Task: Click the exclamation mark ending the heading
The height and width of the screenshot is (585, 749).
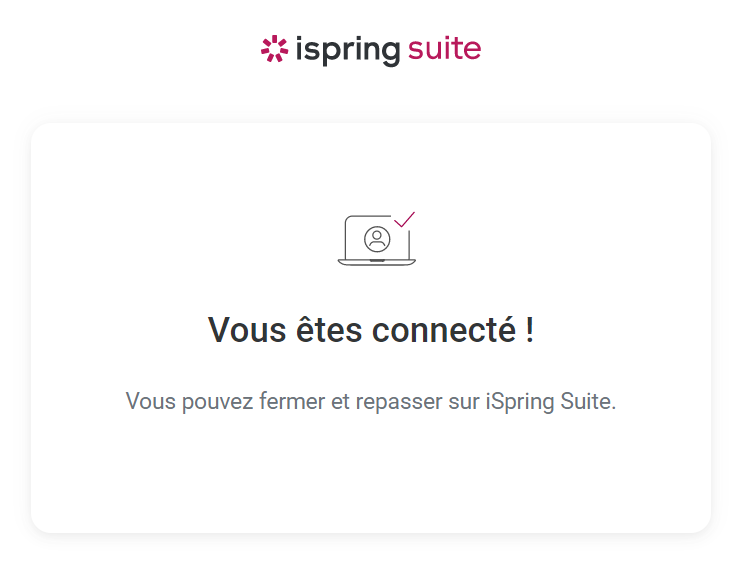Action: 529,330
